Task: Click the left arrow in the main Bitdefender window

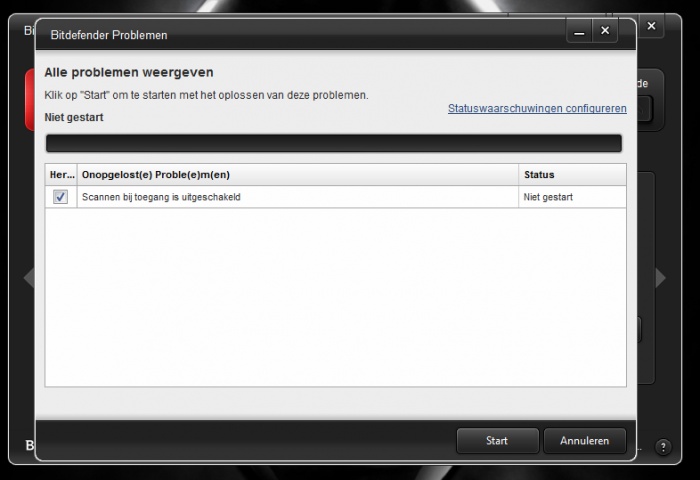Action: coord(29,278)
